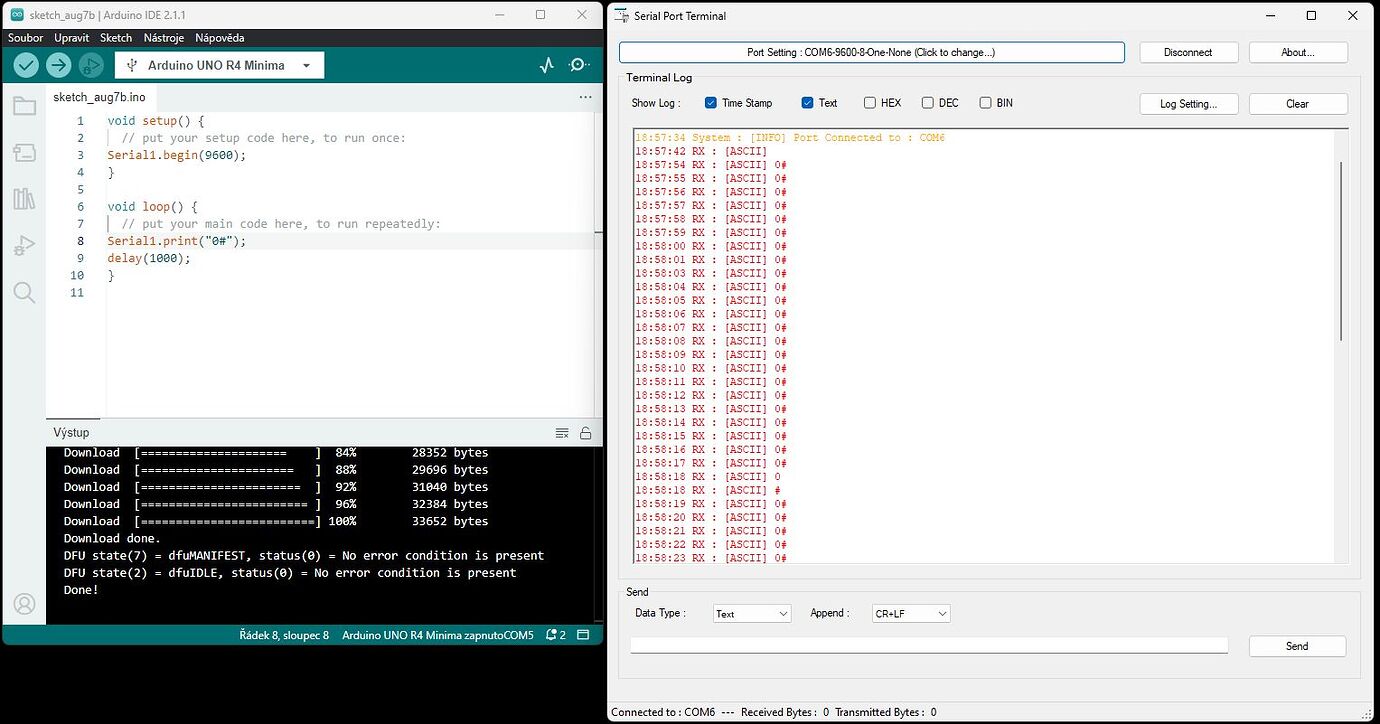Click the void loop() code line

tap(152, 207)
